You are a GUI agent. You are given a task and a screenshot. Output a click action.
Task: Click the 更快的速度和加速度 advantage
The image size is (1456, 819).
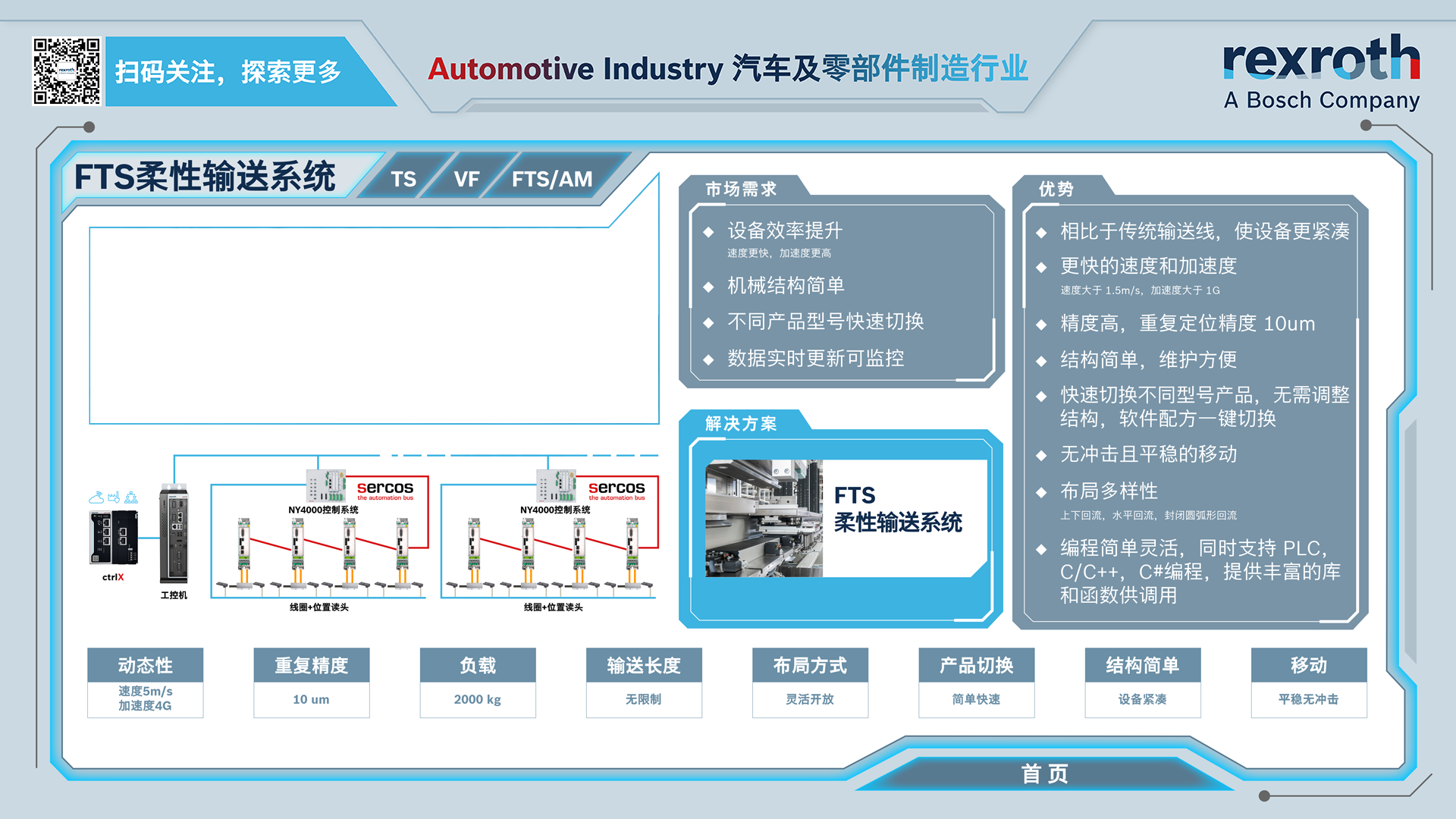point(1148,266)
